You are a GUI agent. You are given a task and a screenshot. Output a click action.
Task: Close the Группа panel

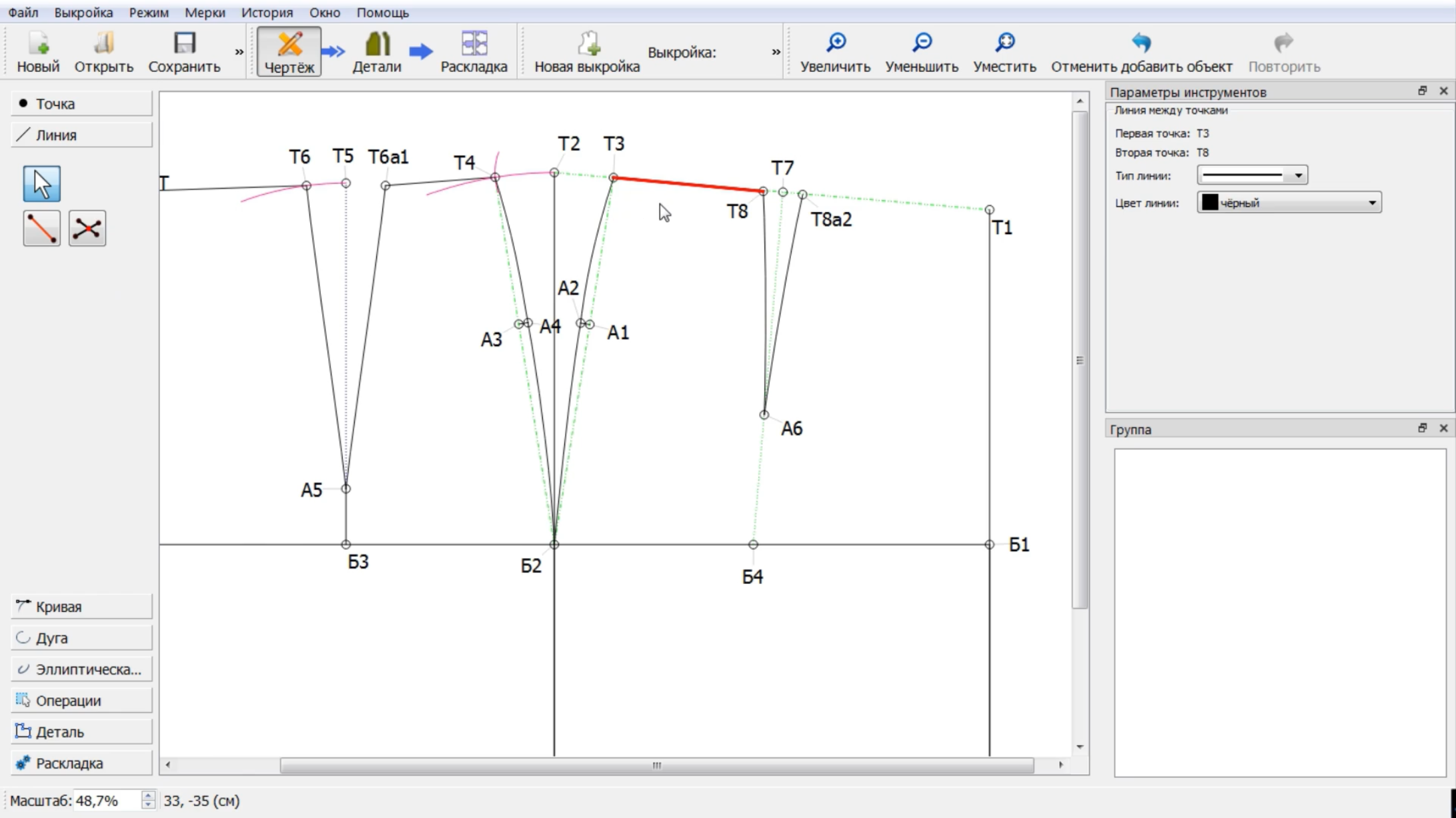click(x=1443, y=428)
